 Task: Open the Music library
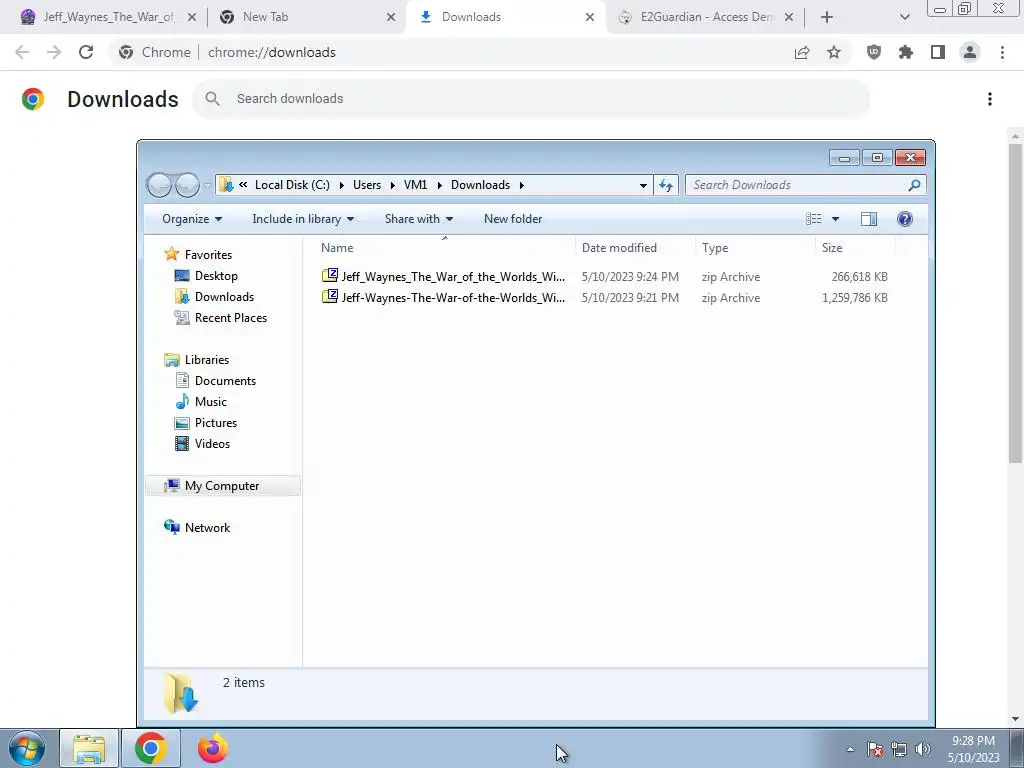click(x=210, y=402)
